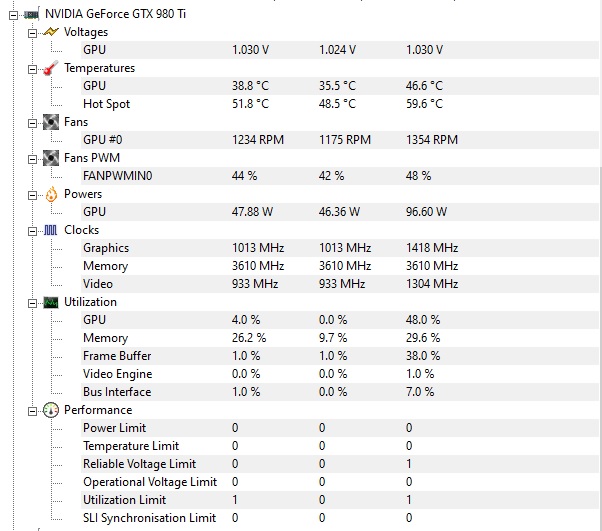Collapse the Clocks section
Image resolution: width=602 pixels, height=531 pixels.
click(33, 231)
